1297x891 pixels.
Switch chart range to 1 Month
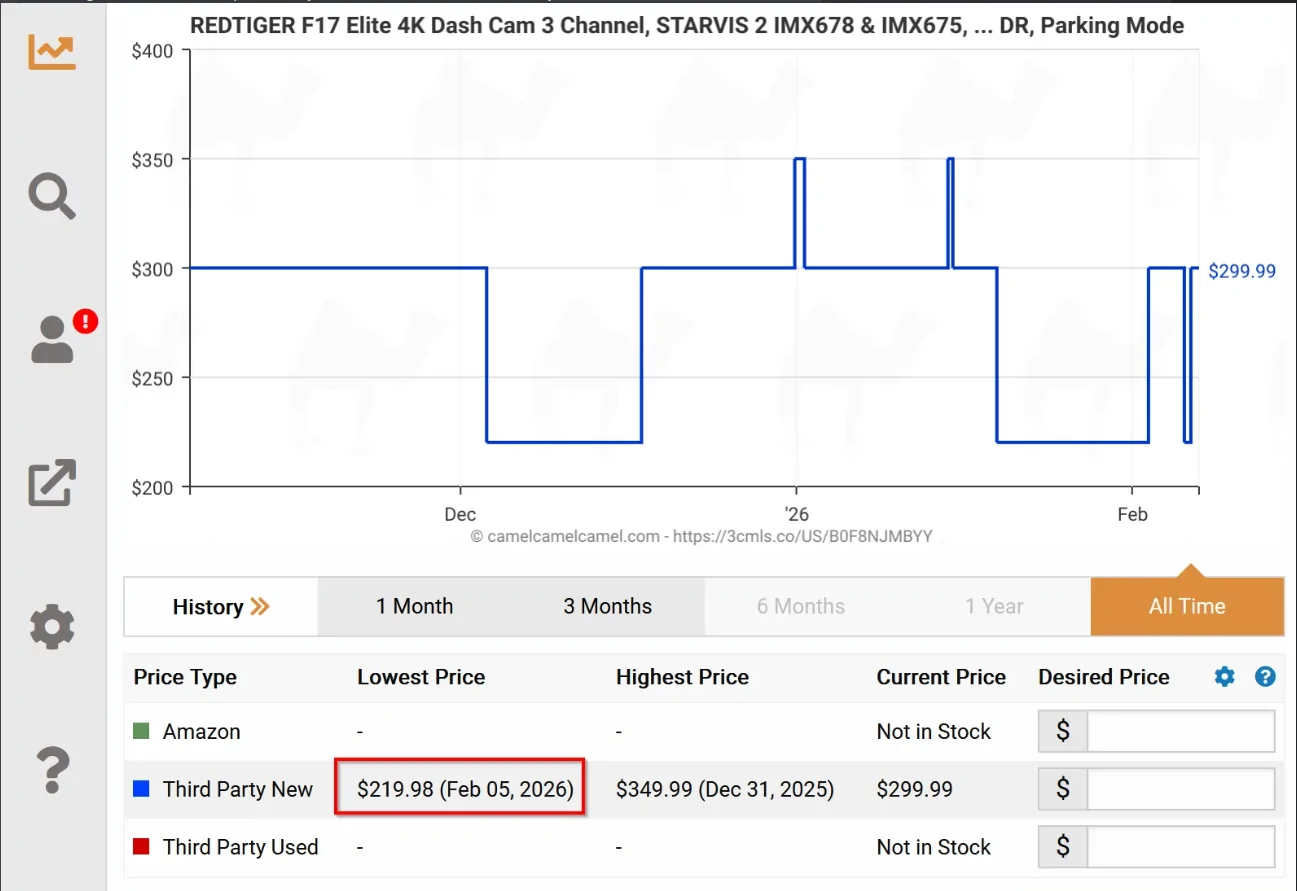tap(414, 607)
